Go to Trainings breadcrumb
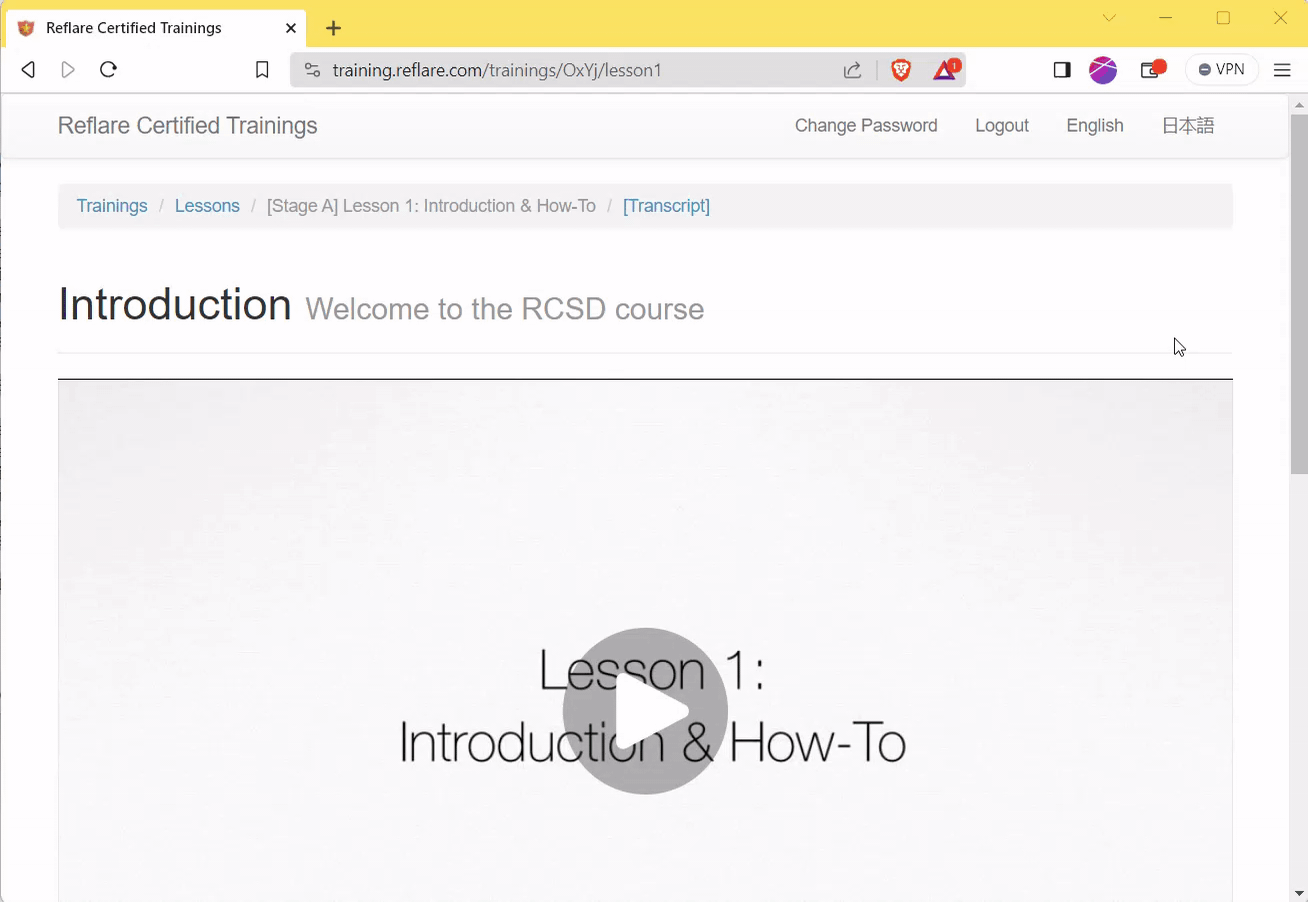Viewport: 1308px width, 902px height. [112, 206]
